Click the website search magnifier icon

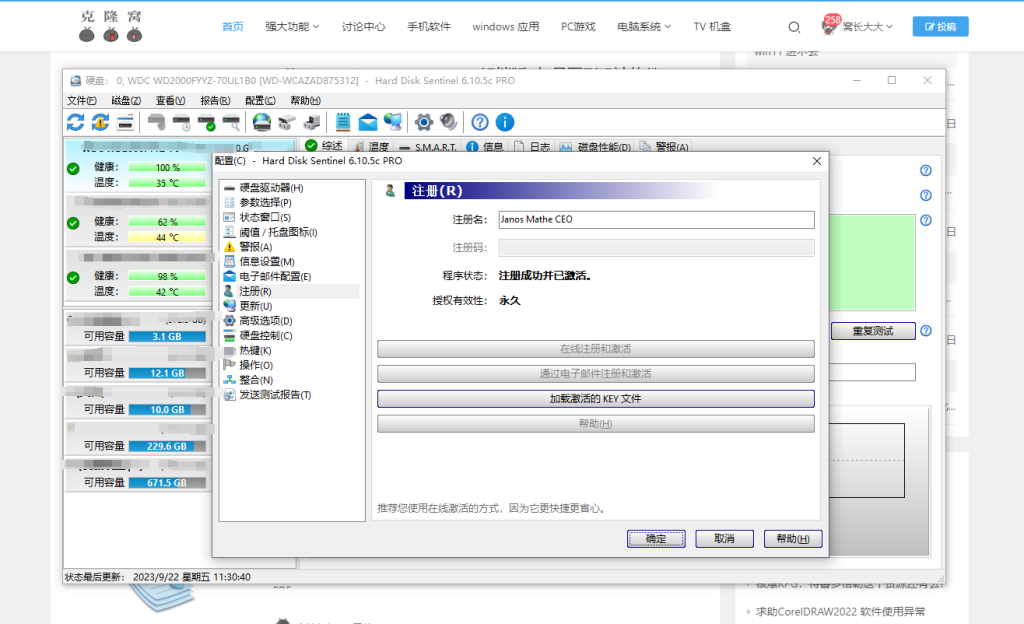click(794, 27)
